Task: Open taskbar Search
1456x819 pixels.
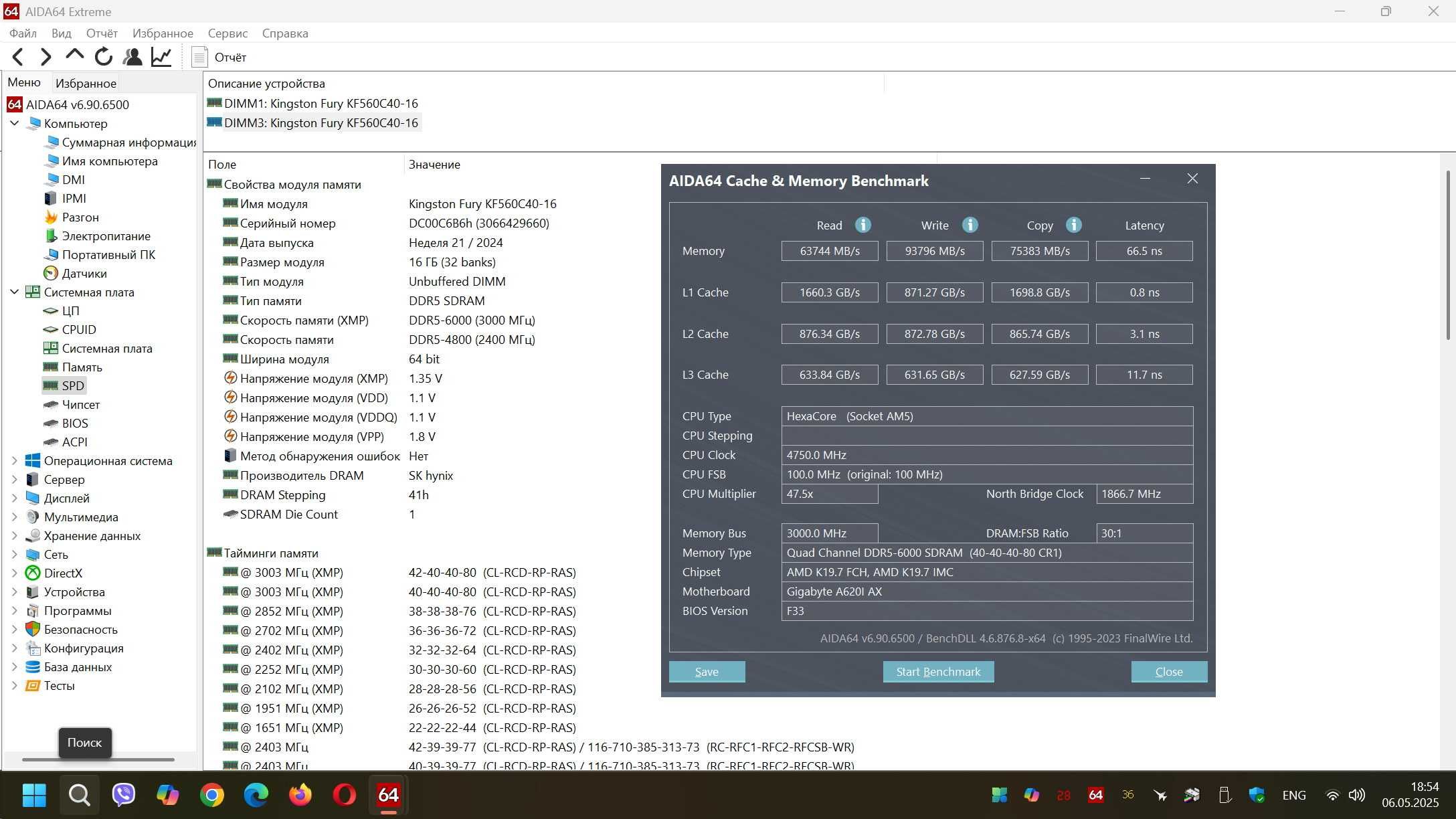Action: click(x=79, y=795)
